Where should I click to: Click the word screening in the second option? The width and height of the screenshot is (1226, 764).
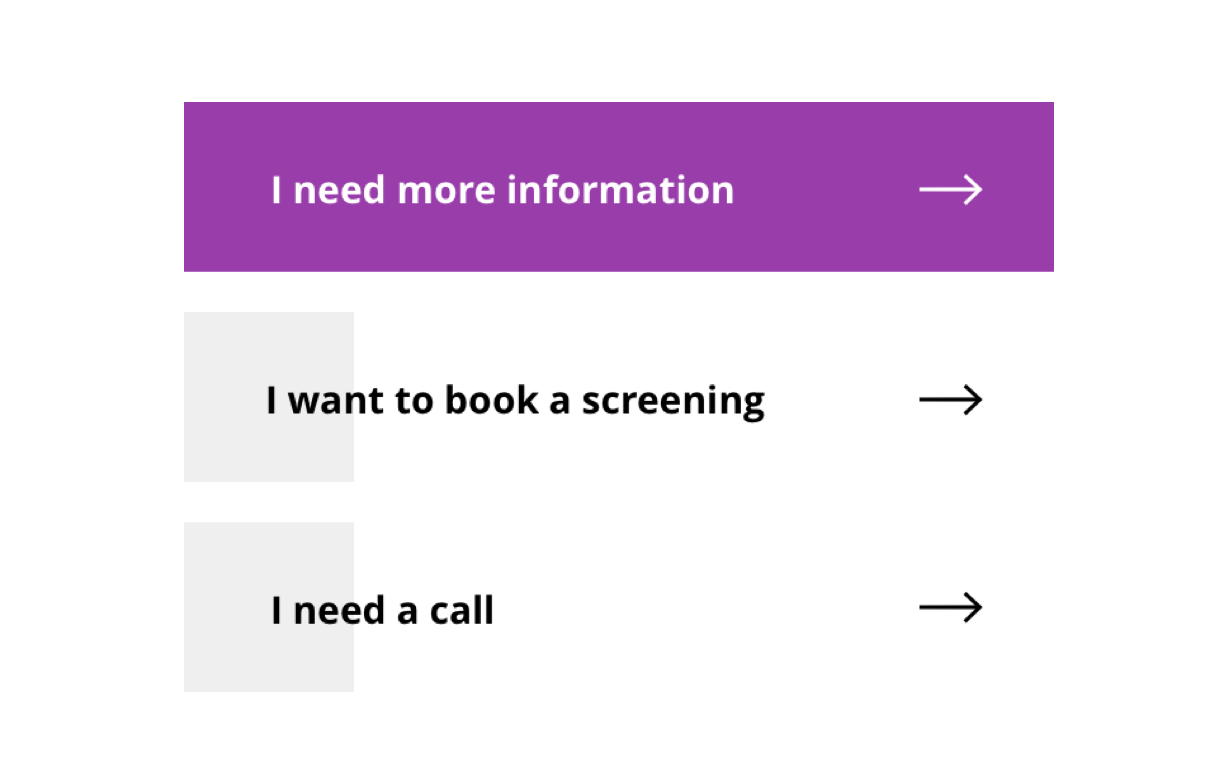click(673, 403)
